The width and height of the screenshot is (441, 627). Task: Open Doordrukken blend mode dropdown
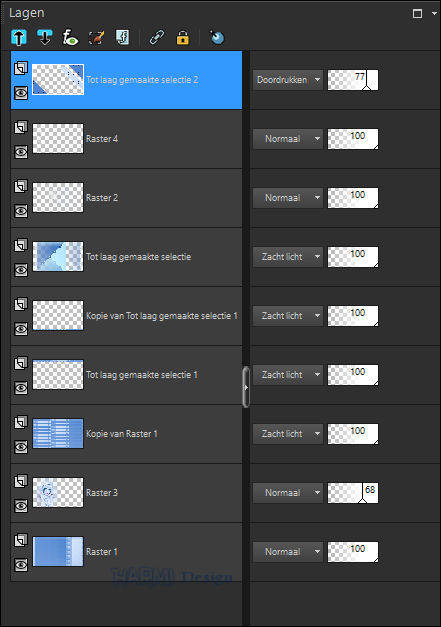tap(287, 80)
